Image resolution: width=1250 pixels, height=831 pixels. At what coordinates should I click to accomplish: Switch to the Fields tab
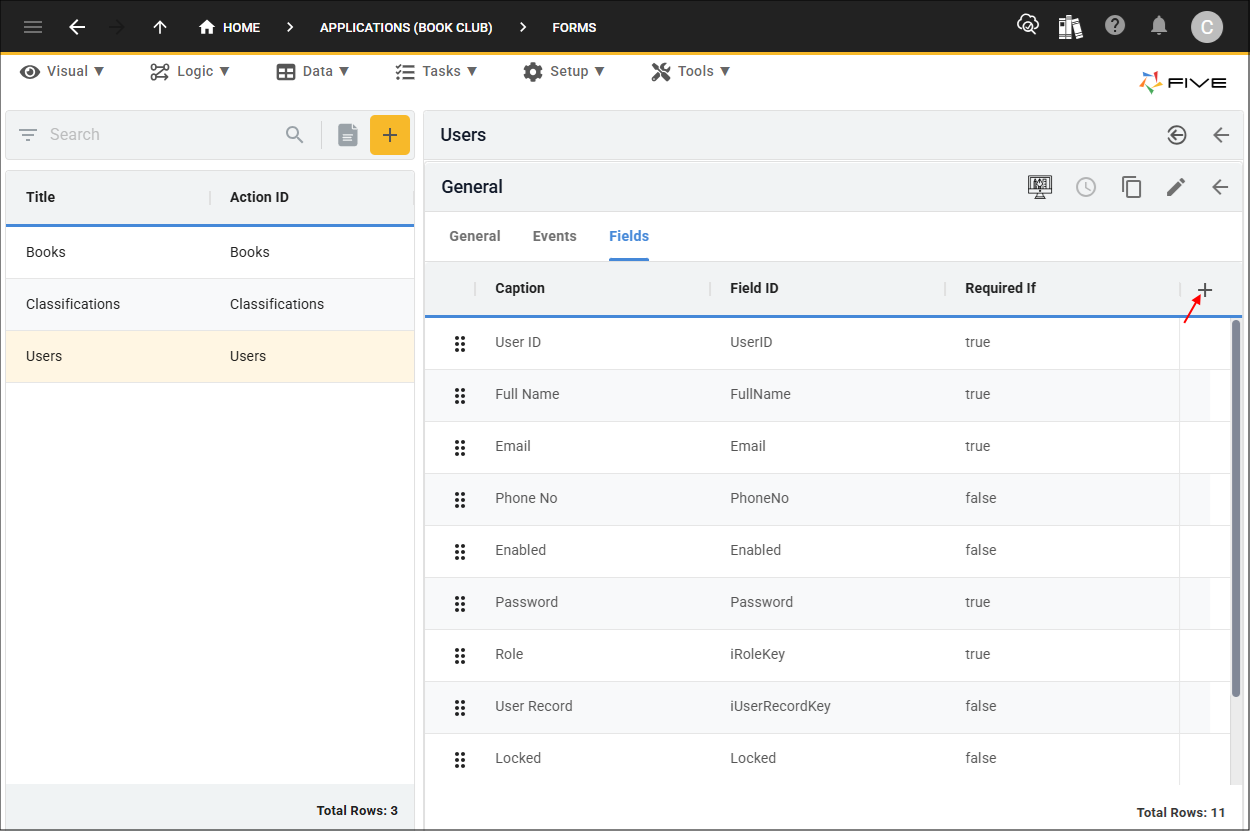629,236
